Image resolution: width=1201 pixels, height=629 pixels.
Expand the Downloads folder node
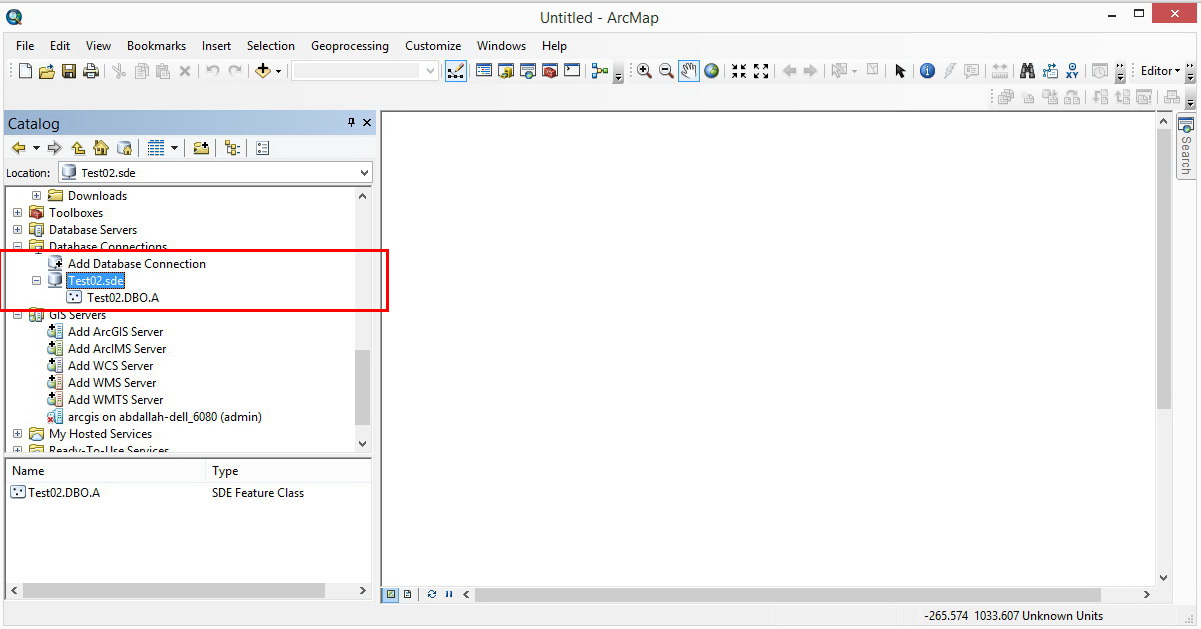point(36,196)
